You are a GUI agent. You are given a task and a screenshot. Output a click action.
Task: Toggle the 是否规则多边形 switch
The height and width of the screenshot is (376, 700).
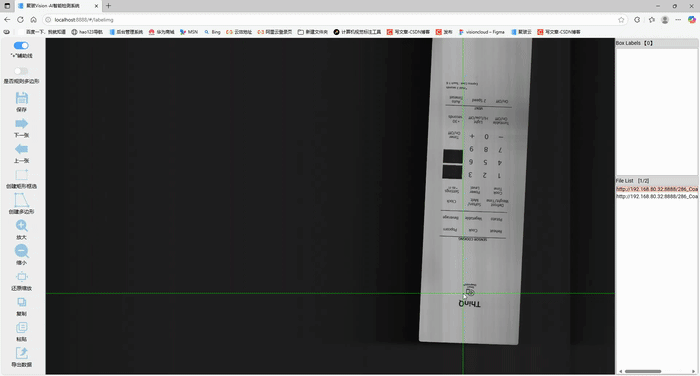pyautogui.click(x=21, y=71)
